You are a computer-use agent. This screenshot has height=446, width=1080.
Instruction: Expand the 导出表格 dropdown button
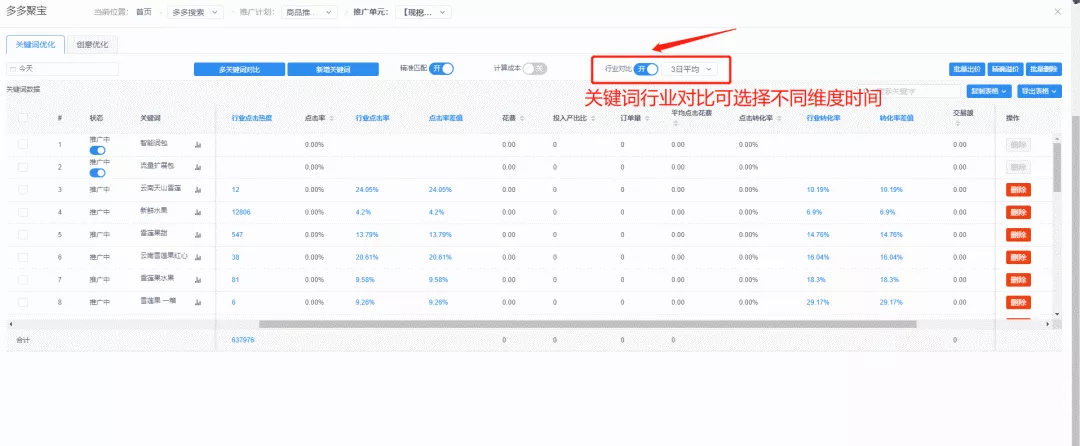1039,91
